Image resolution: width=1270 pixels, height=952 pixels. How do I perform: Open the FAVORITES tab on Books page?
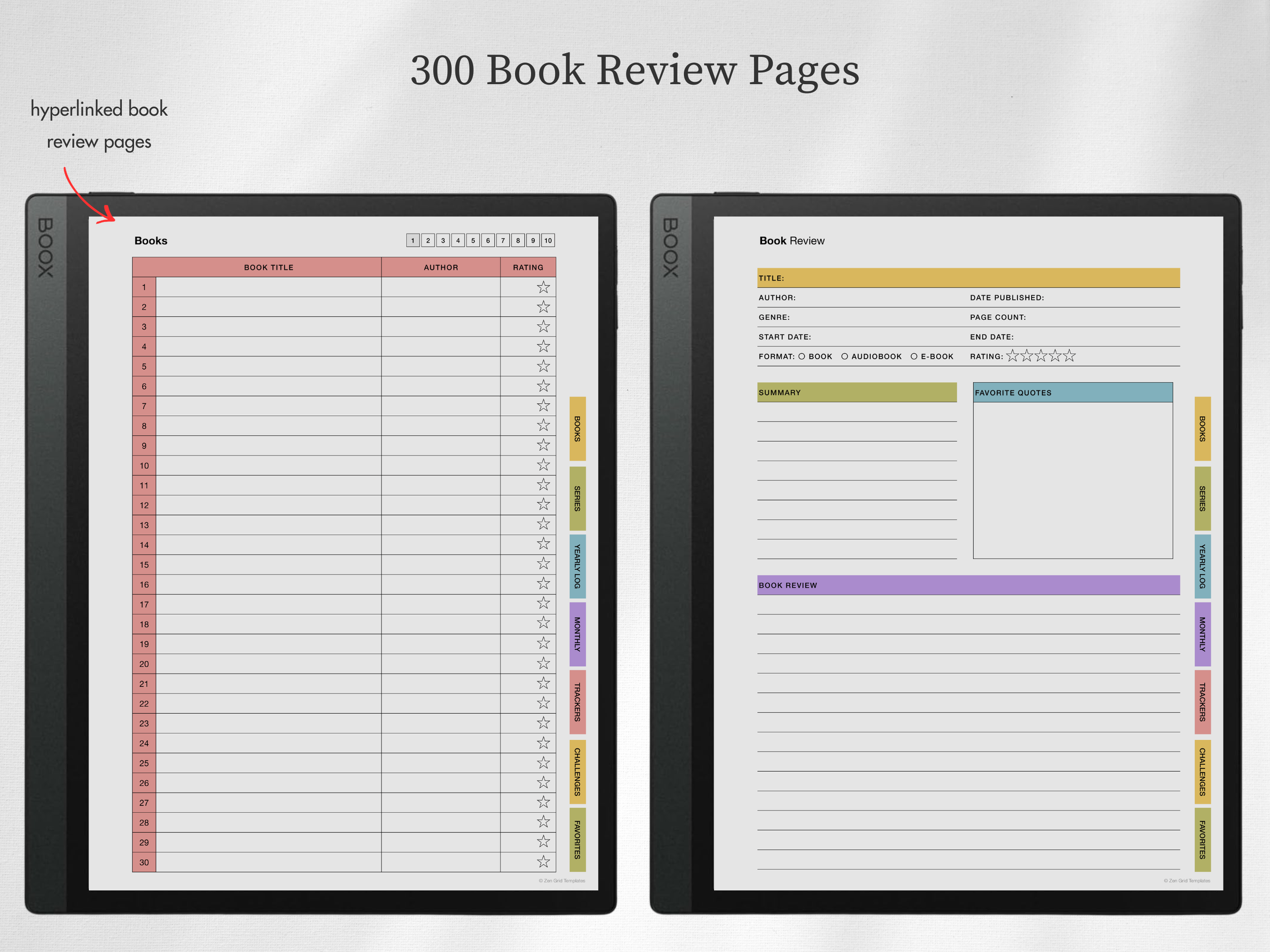click(578, 839)
